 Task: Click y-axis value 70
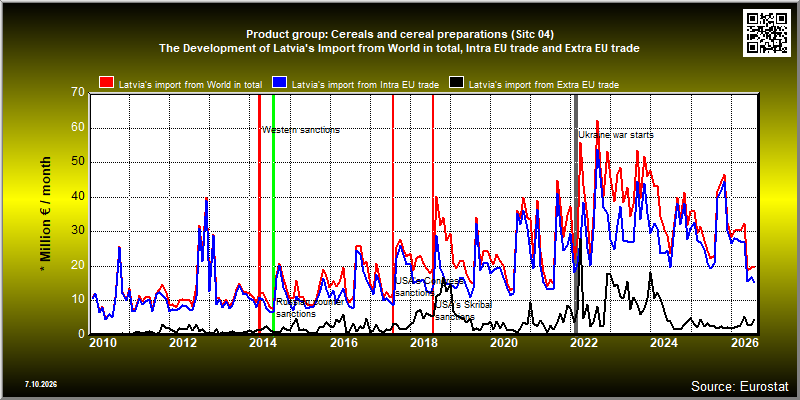(78, 93)
